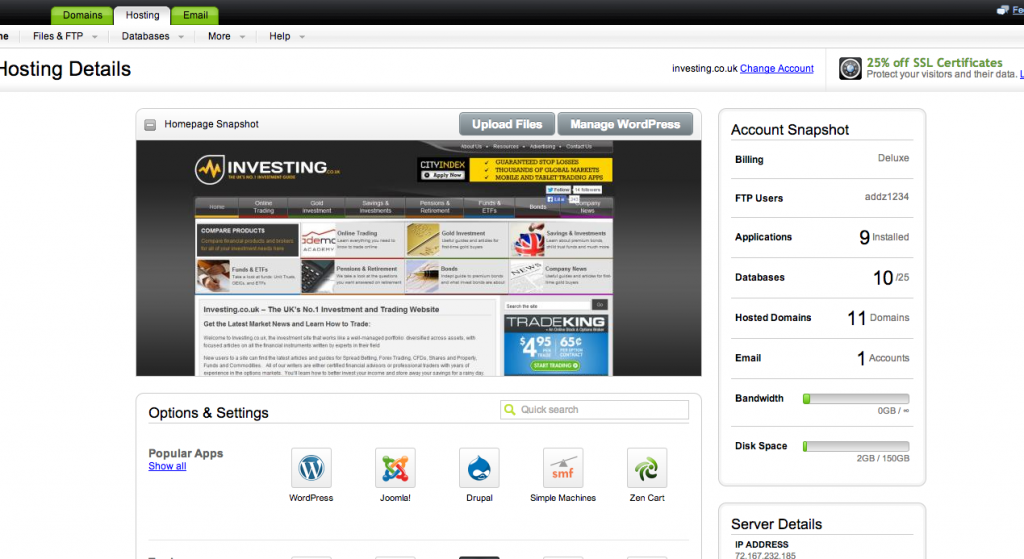This screenshot has height=559, width=1024.
Task: Select the Drupal app icon
Action: 479,468
